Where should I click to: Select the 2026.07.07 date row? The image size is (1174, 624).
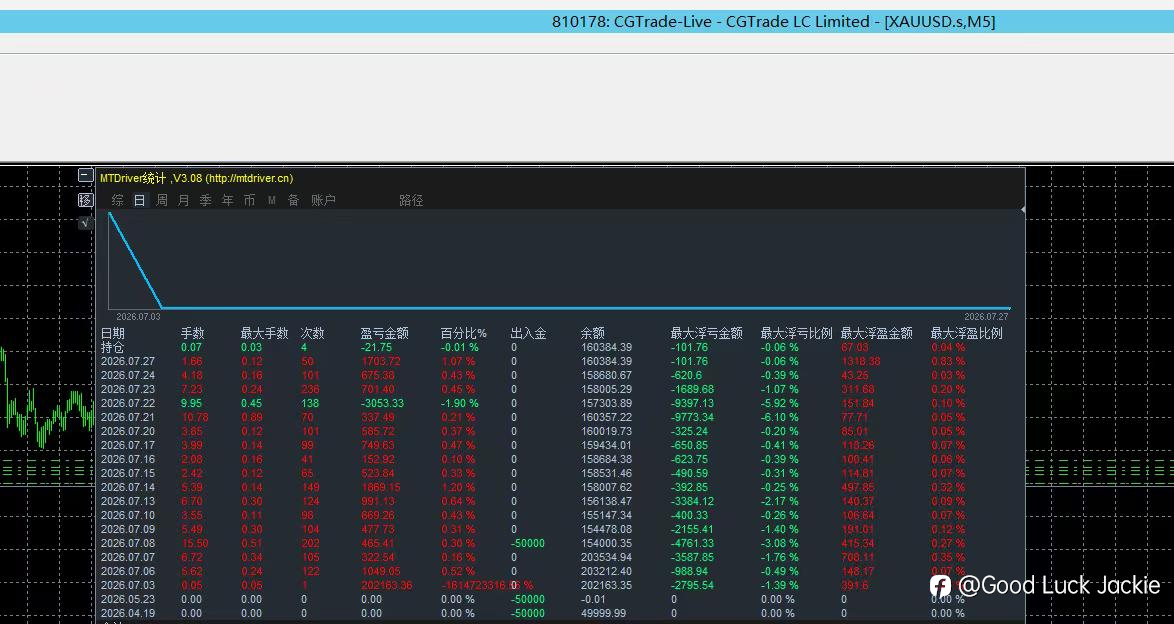click(x=128, y=557)
